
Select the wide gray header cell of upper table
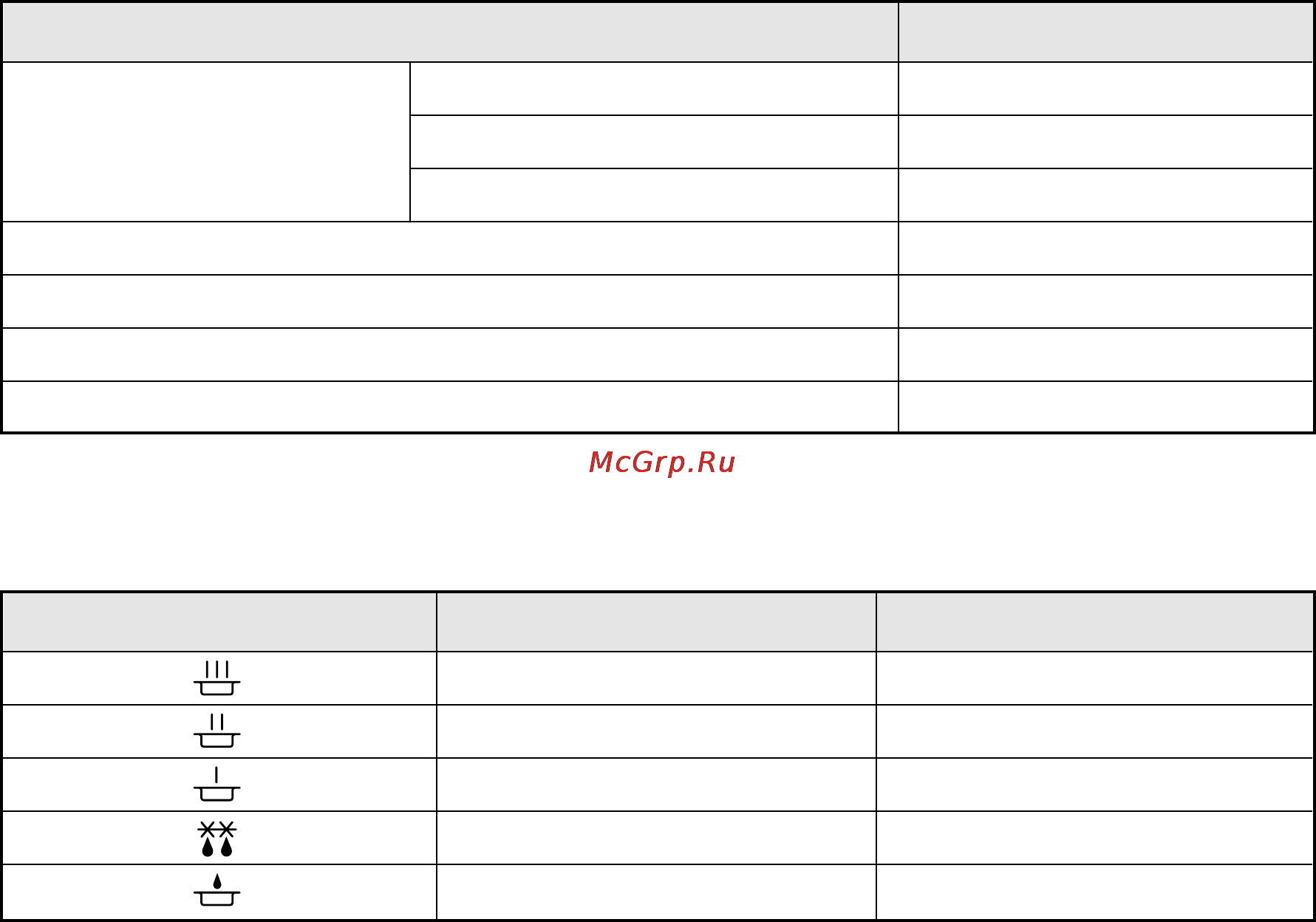click(x=450, y=32)
